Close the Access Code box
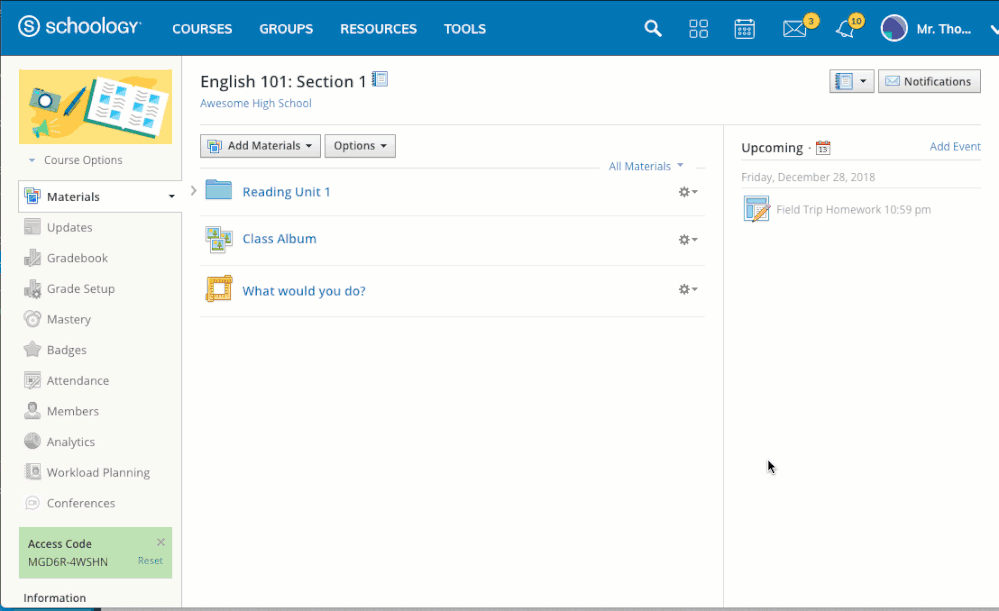This screenshot has height=611, width=999. [x=161, y=542]
